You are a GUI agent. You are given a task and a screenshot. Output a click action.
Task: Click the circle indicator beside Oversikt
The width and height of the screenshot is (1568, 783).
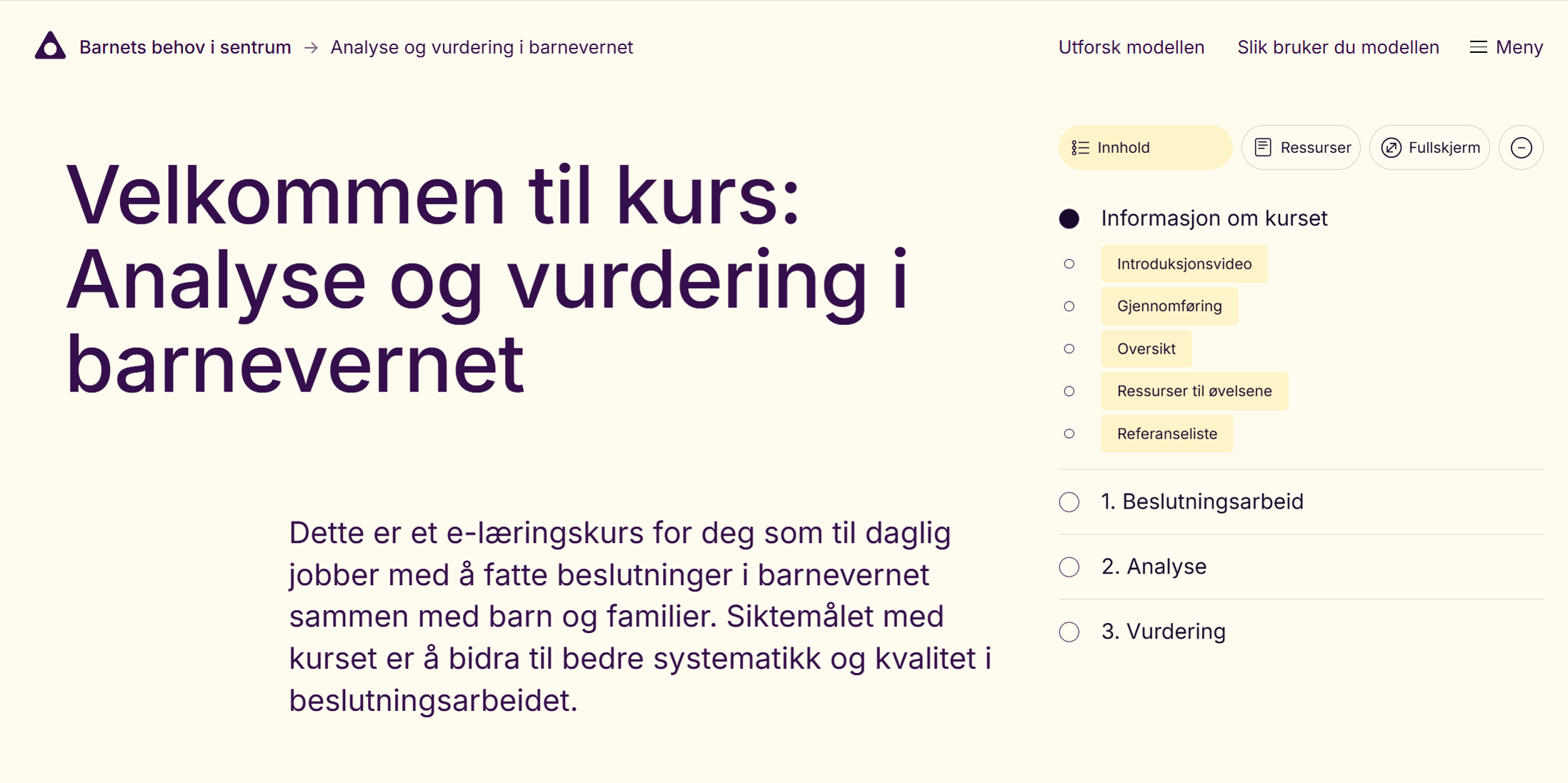1069,349
